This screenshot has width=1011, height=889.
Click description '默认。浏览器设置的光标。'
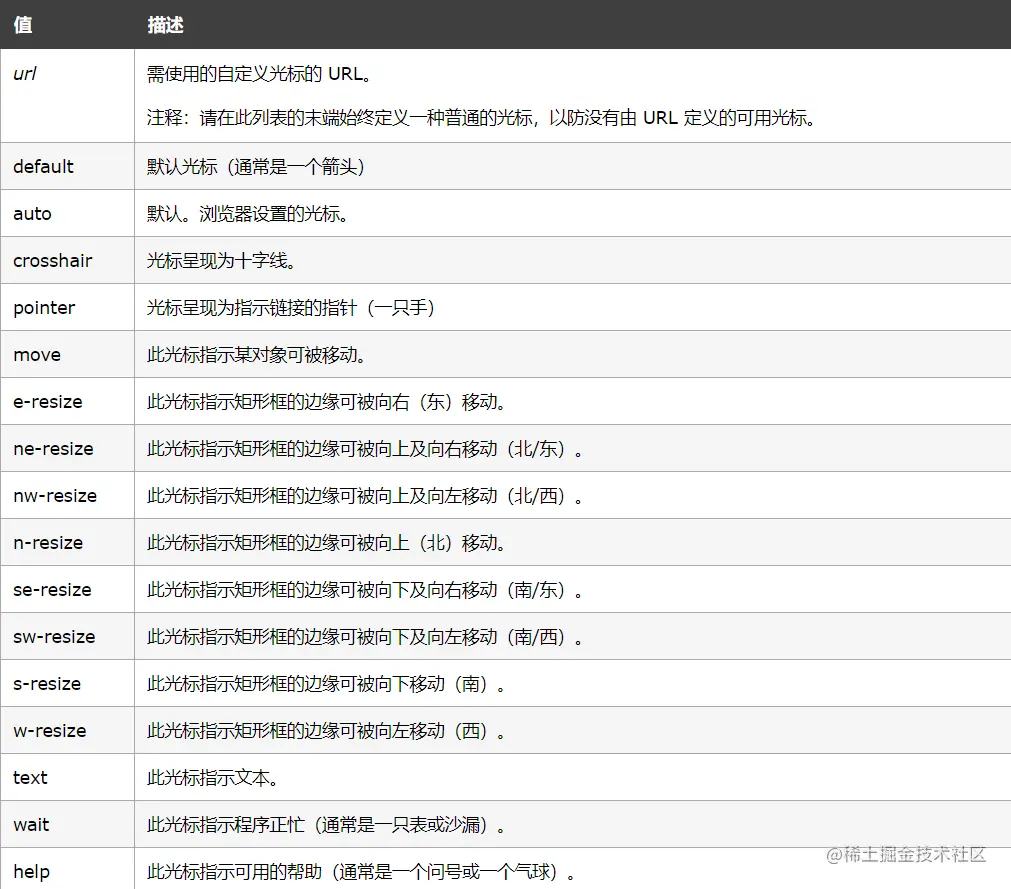[x=248, y=214]
